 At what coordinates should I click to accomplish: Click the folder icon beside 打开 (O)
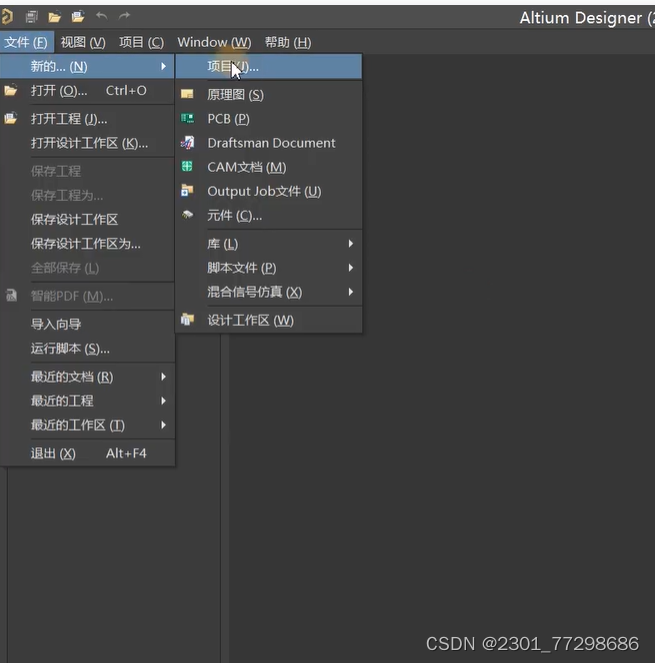tap(11, 90)
